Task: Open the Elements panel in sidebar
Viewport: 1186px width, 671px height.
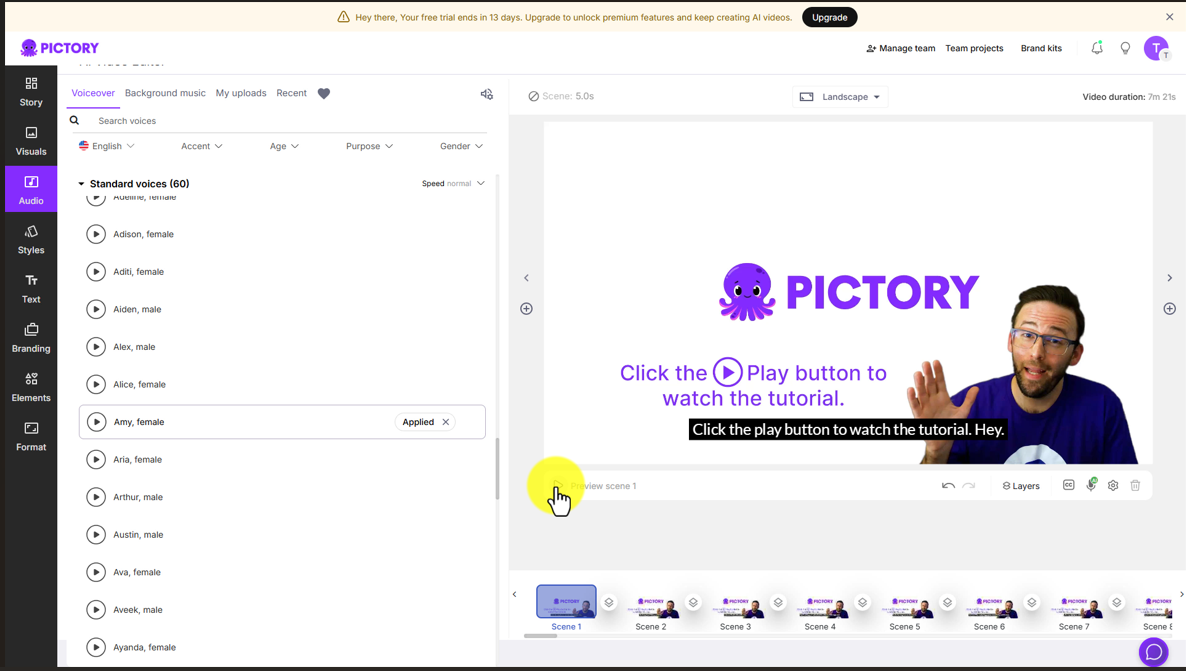Action: point(31,387)
